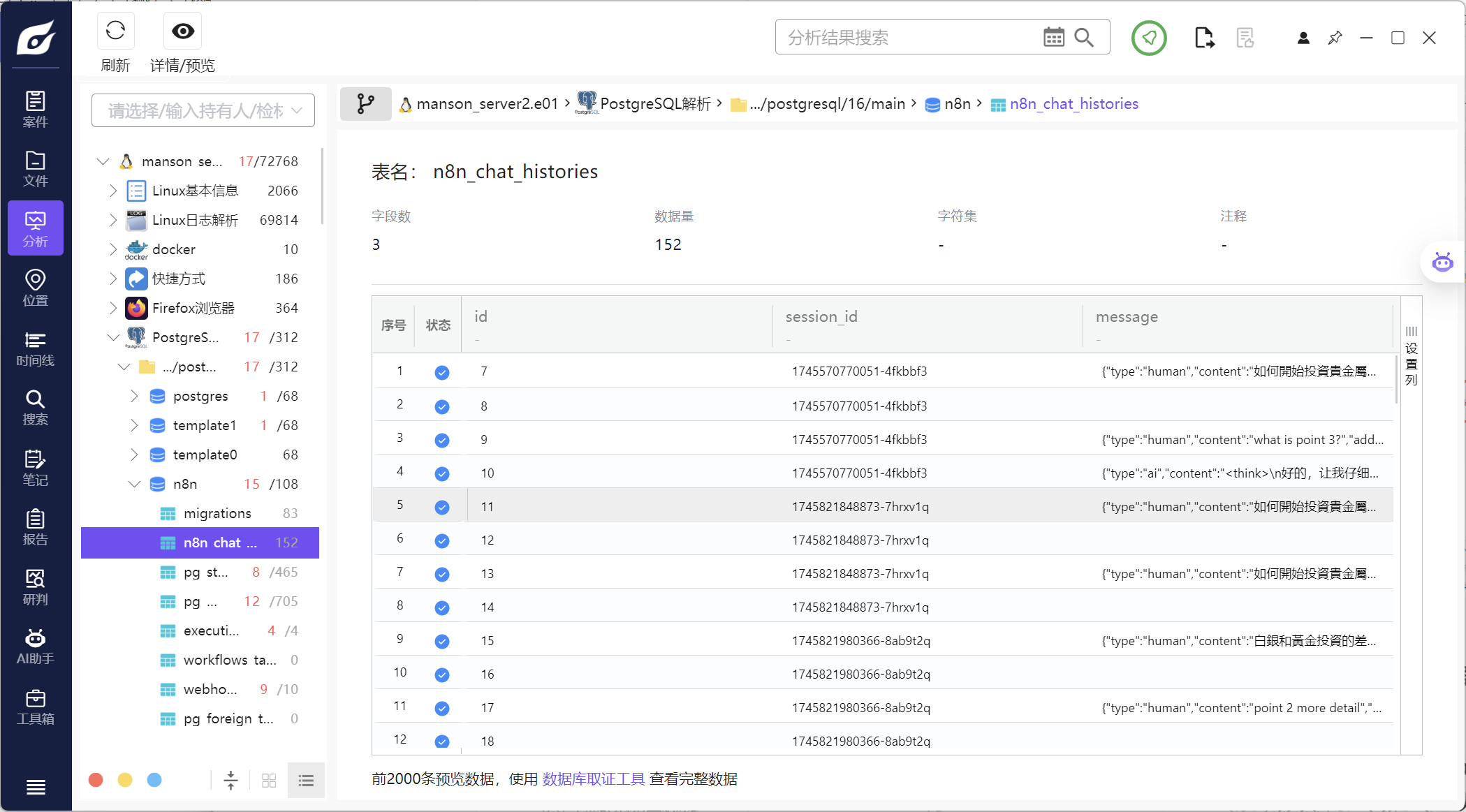1466x812 pixels.
Task: Expand the docker tree node
Action: tap(113, 249)
